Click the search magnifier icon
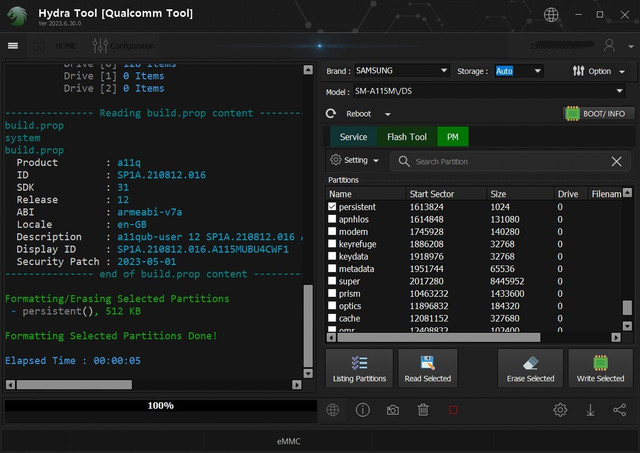This screenshot has height=453, width=640. [404, 162]
